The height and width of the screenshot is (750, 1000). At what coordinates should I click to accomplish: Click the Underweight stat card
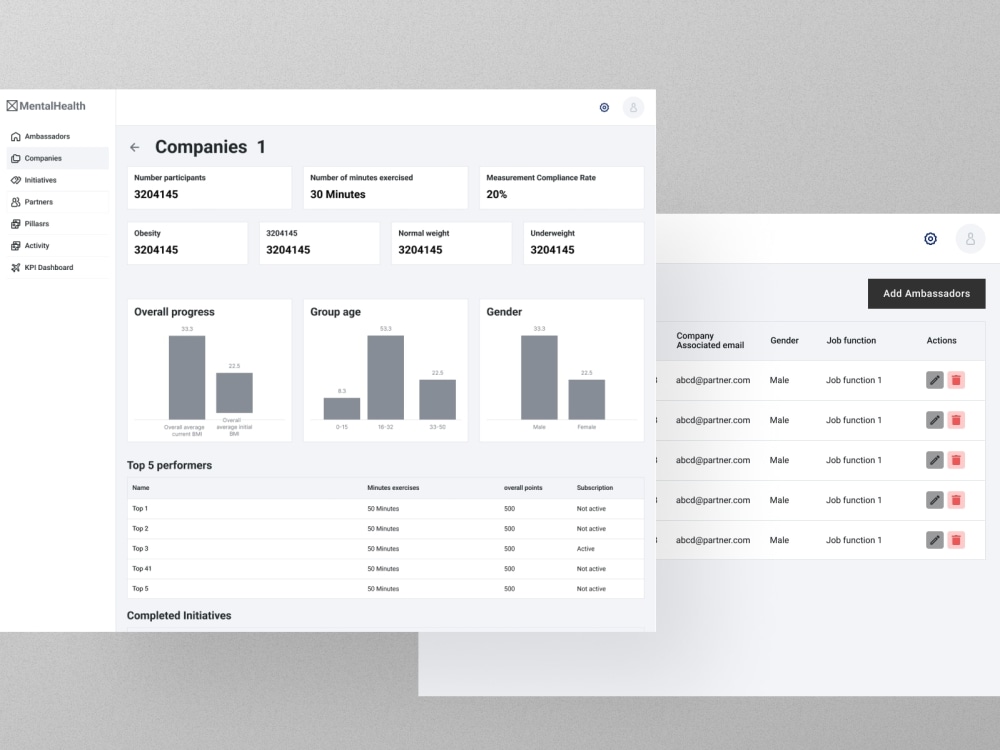coord(584,243)
